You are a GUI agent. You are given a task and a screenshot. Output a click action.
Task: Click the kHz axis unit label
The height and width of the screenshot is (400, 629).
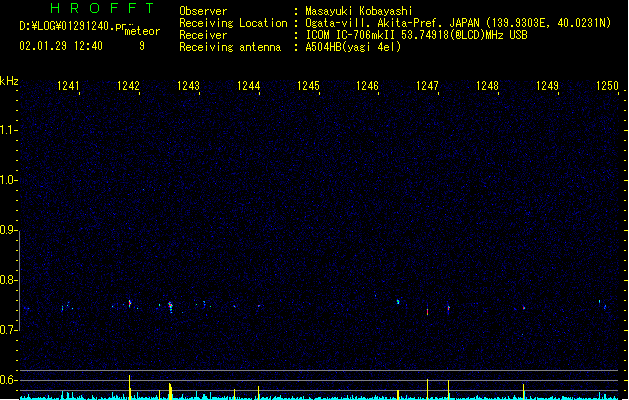pyautogui.click(x=9, y=81)
